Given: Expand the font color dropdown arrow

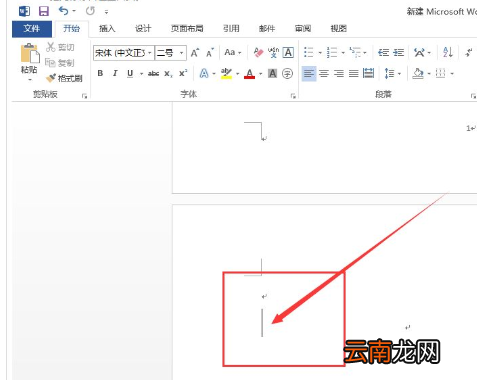Looking at the screenshot, I should pyautogui.click(x=261, y=74).
